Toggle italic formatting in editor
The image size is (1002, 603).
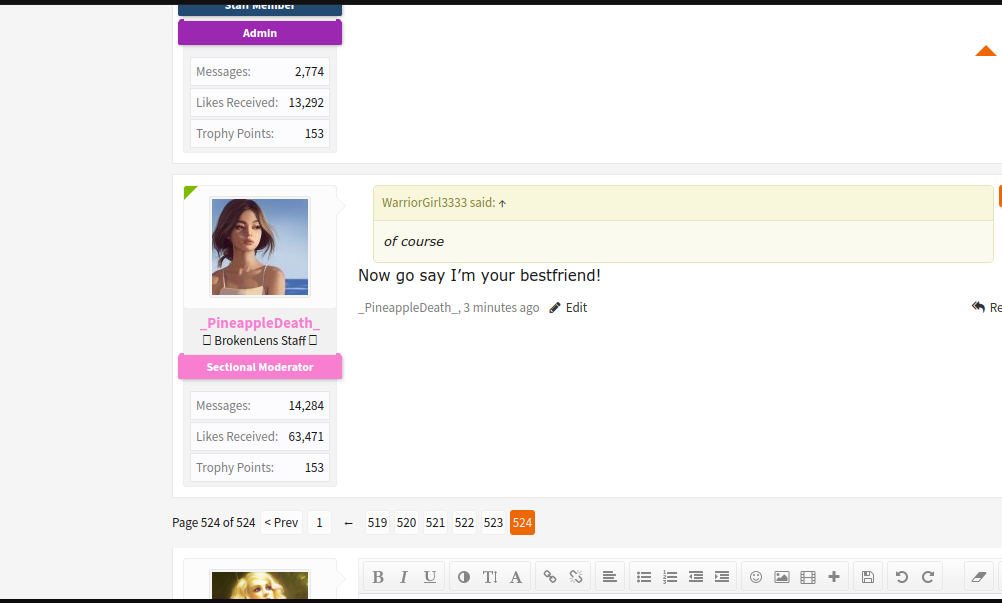(x=403, y=577)
